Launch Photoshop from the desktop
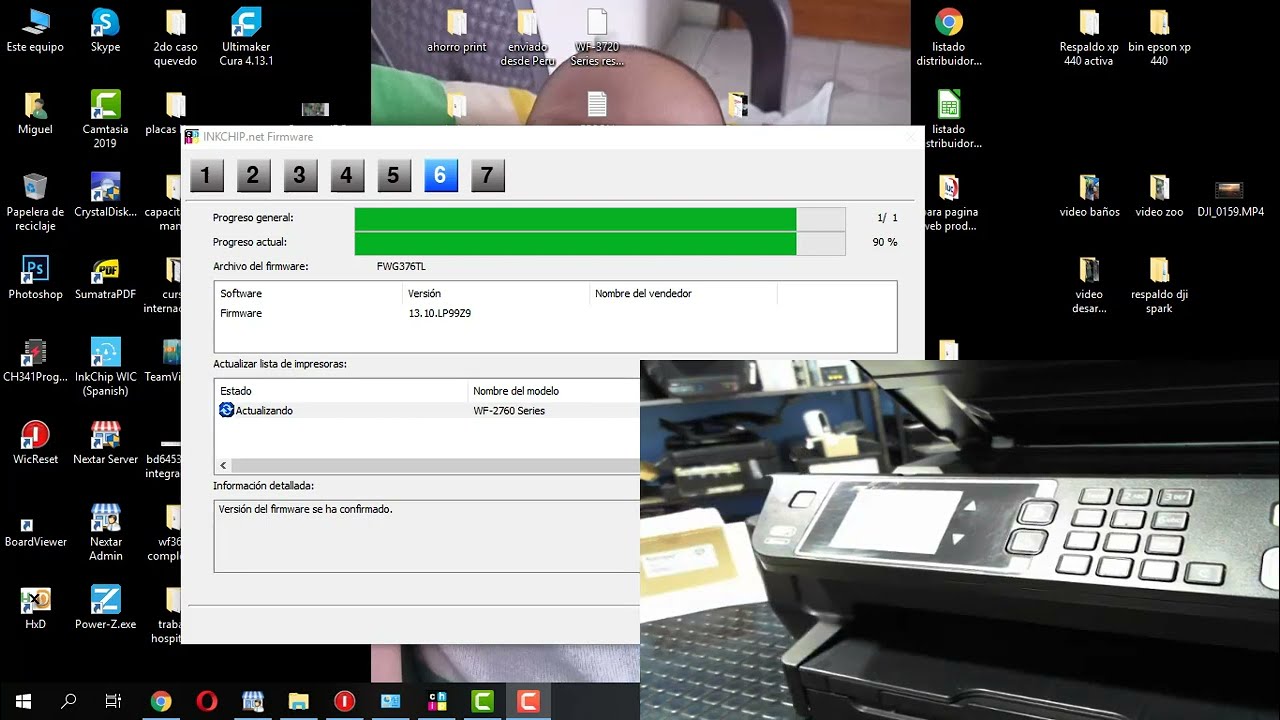 35,278
